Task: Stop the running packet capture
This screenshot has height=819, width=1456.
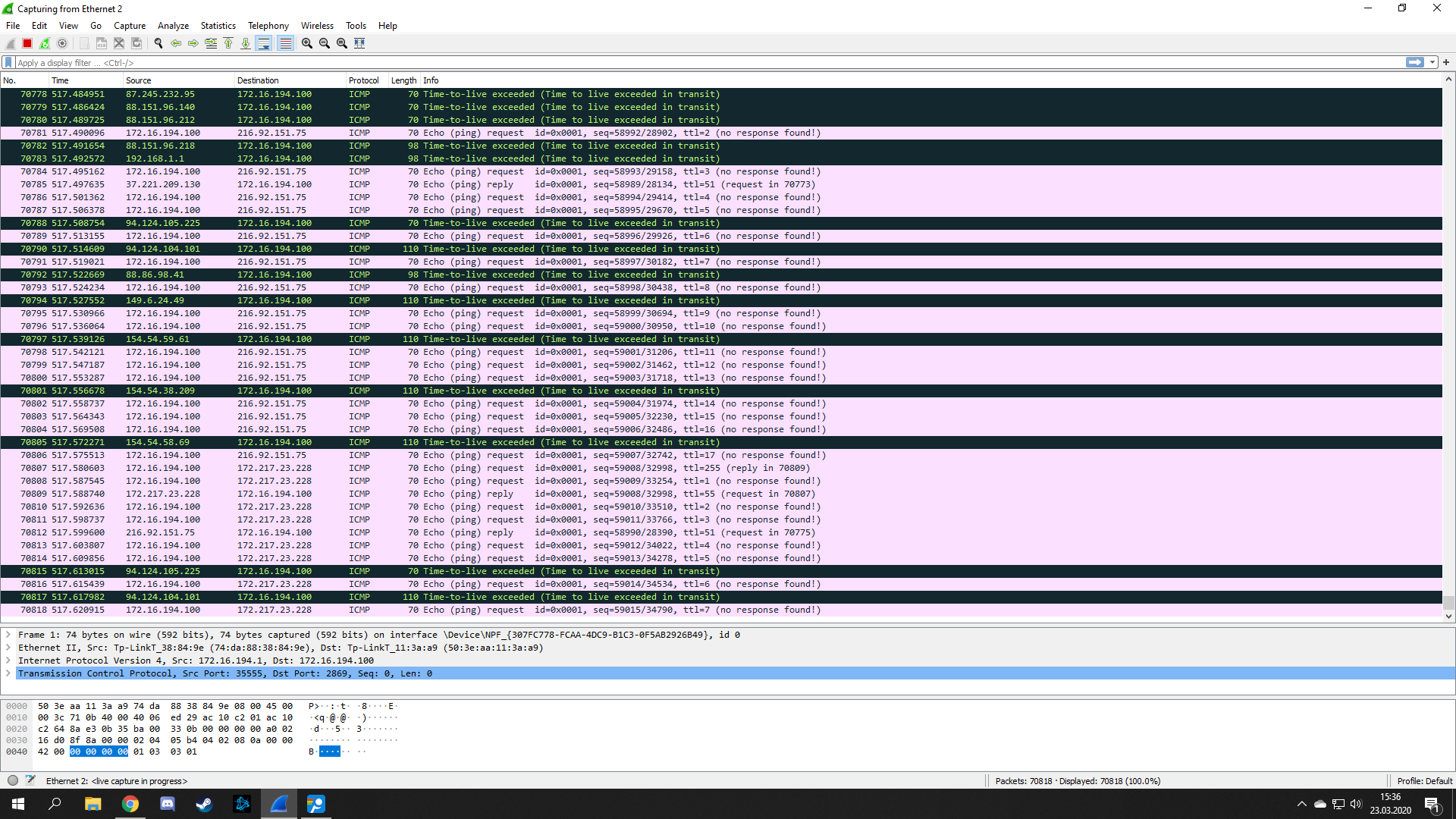Action: point(27,43)
